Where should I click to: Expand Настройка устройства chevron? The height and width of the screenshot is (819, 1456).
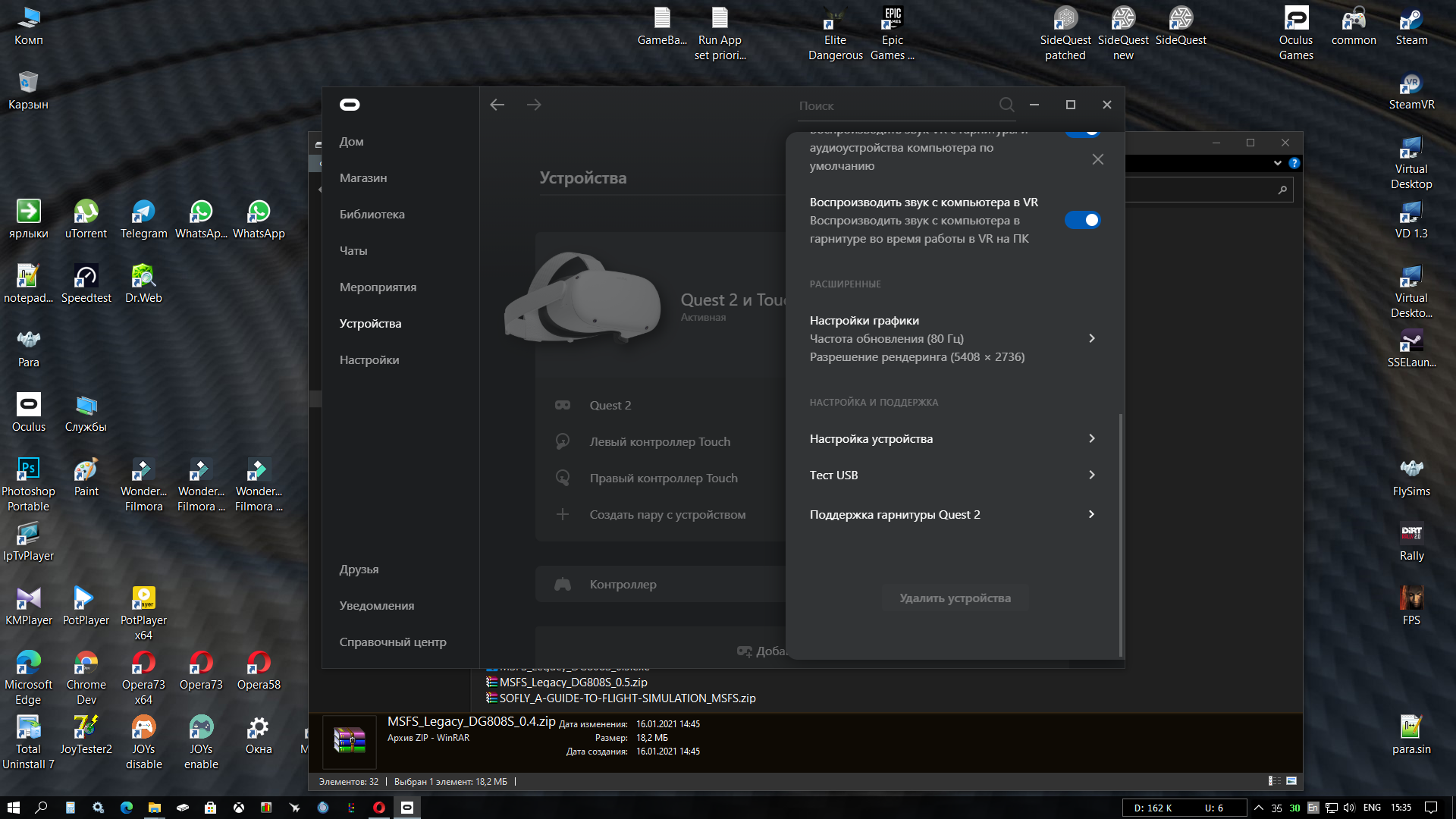[x=1091, y=438]
